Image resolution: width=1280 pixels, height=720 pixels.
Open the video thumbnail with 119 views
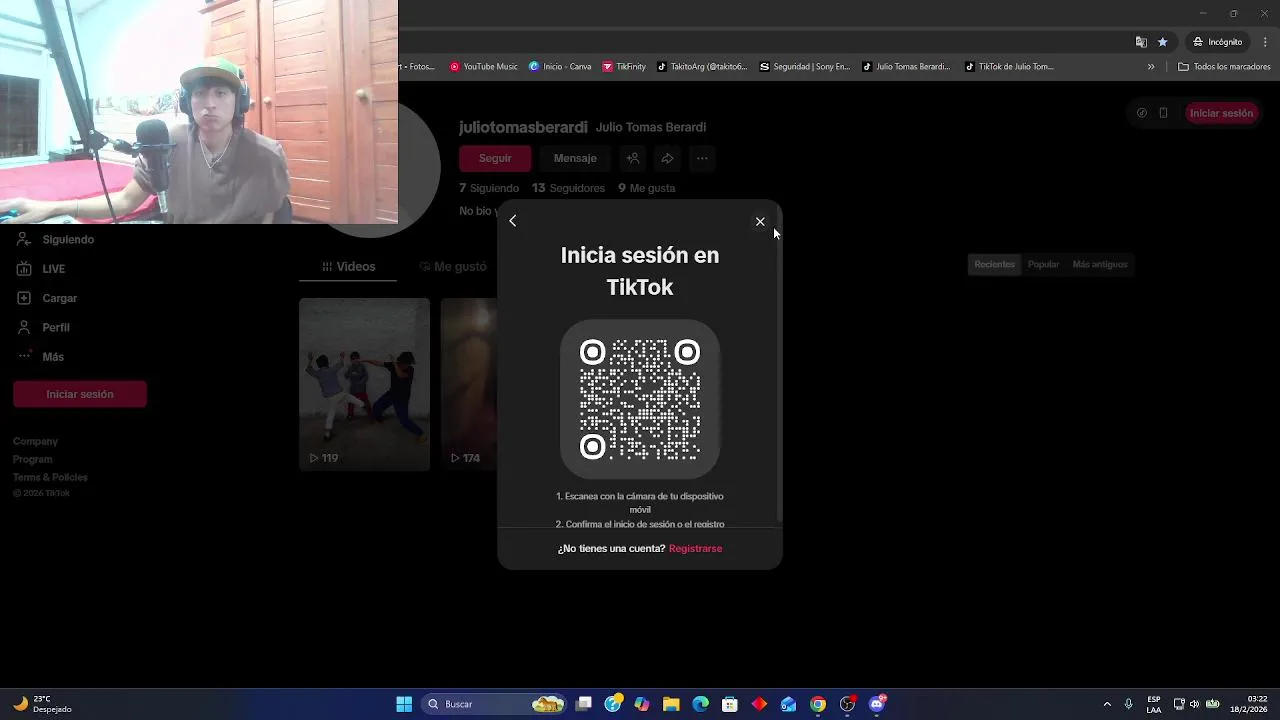click(x=364, y=384)
